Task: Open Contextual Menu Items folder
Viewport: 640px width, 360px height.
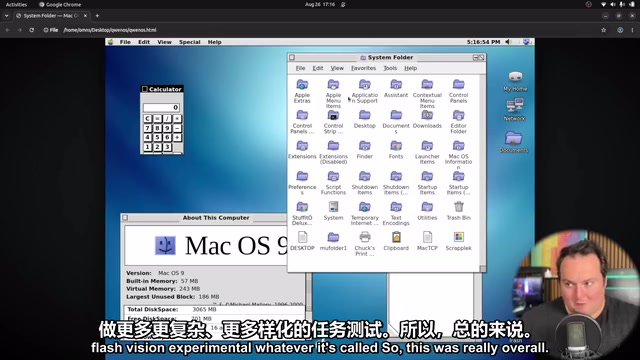Action: pyautogui.click(x=427, y=85)
